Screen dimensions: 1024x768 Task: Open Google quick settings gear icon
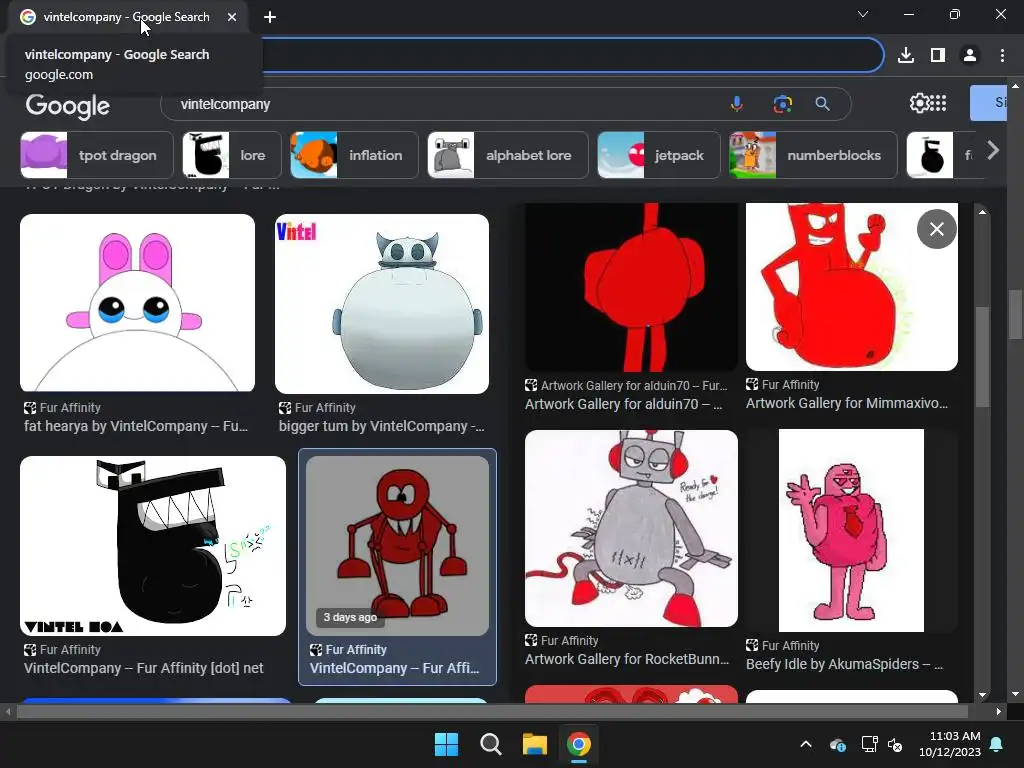[x=919, y=103]
